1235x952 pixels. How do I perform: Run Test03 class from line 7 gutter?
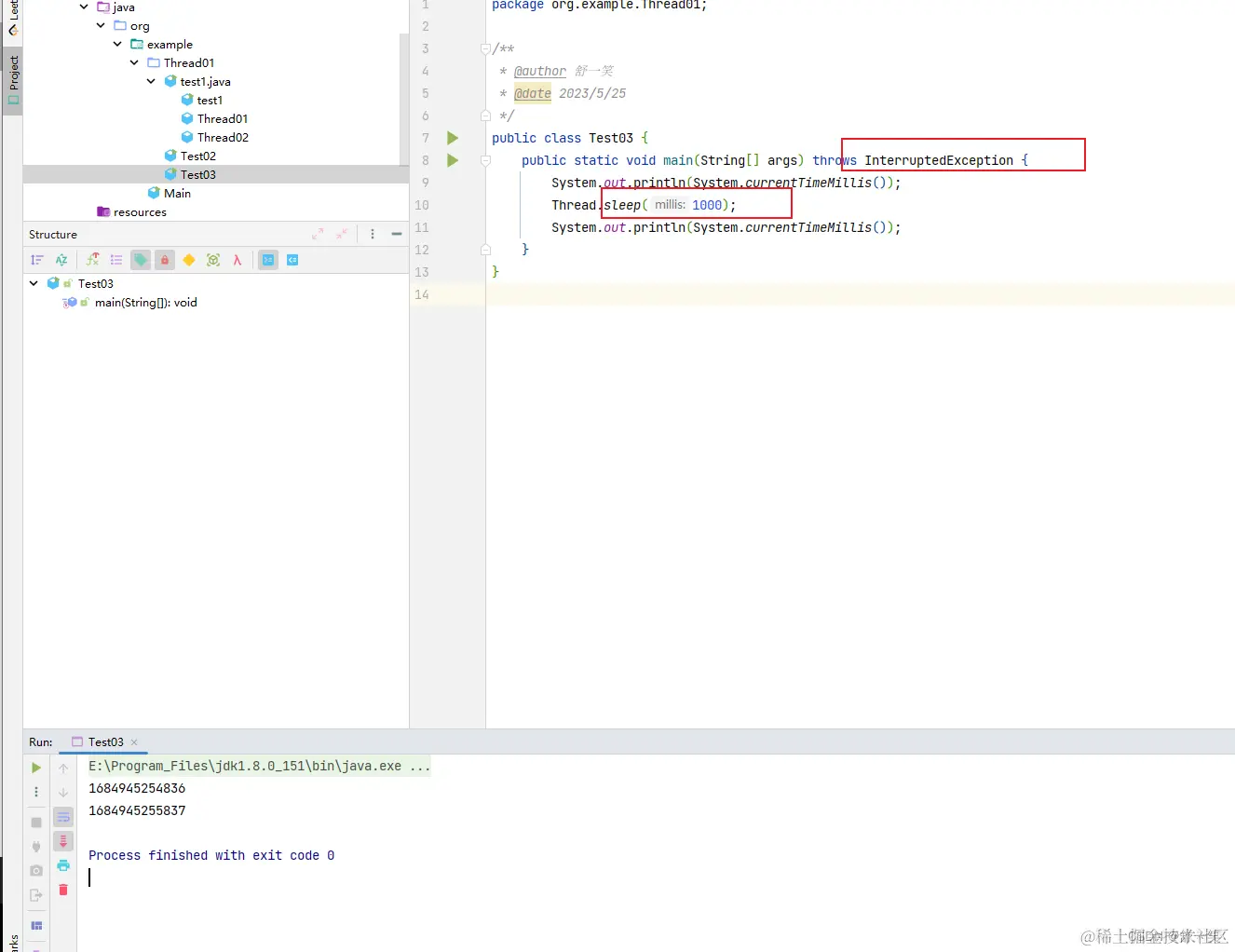tap(453, 138)
